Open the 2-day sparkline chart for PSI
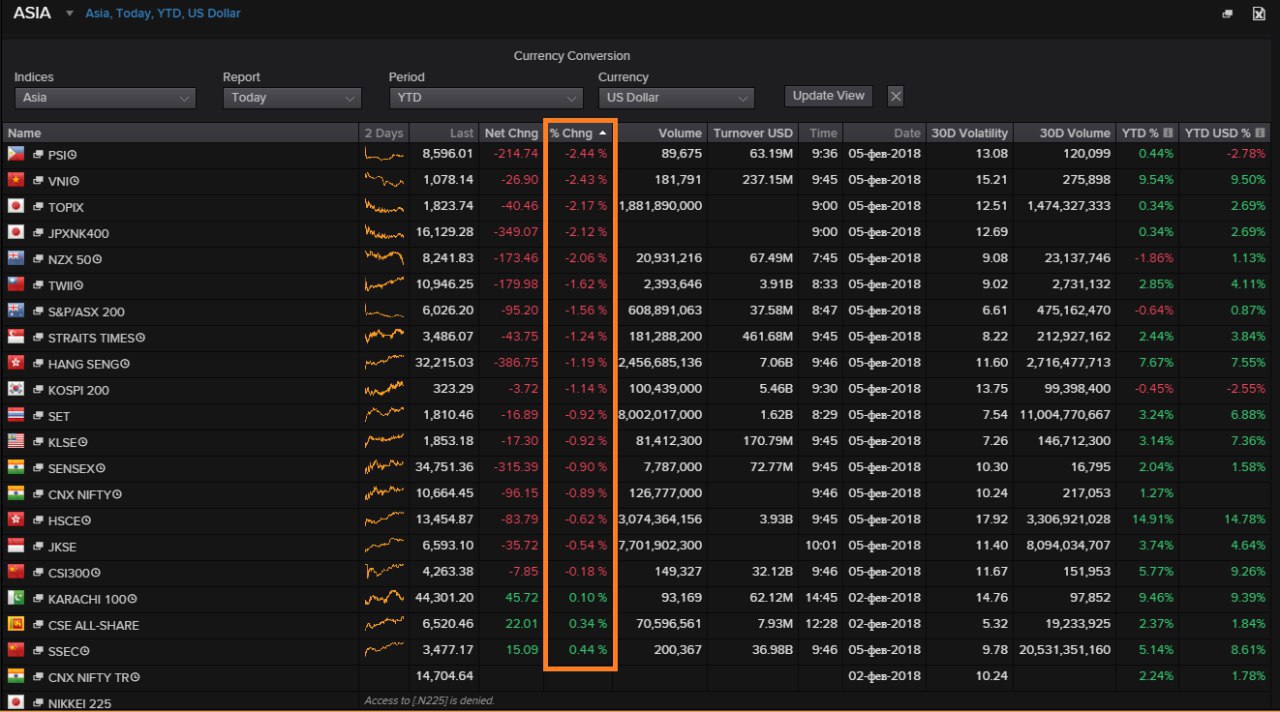The height and width of the screenshot is (712, 1280). [385, 155]
